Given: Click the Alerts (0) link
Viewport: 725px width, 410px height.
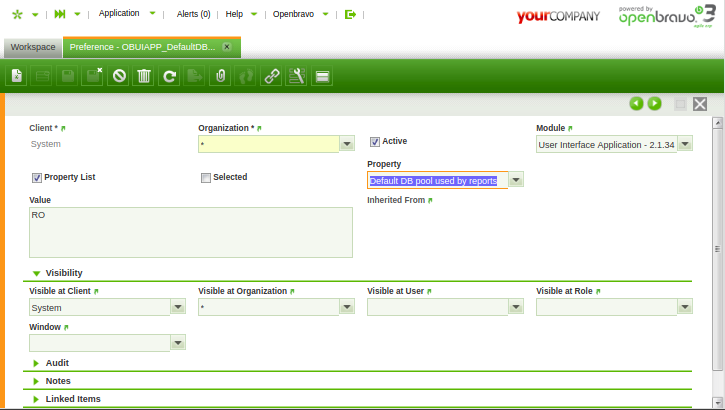Looking at the screenshot, I should (193, 14).
